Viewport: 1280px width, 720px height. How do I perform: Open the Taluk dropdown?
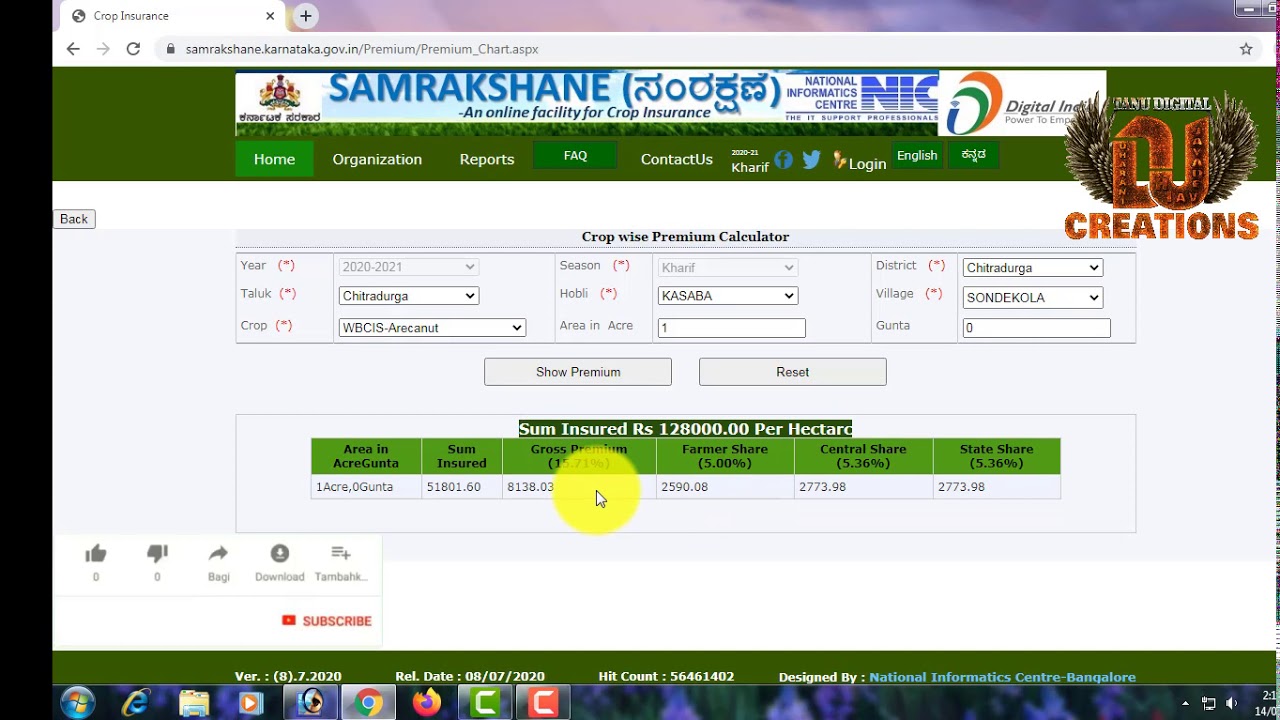408,296
